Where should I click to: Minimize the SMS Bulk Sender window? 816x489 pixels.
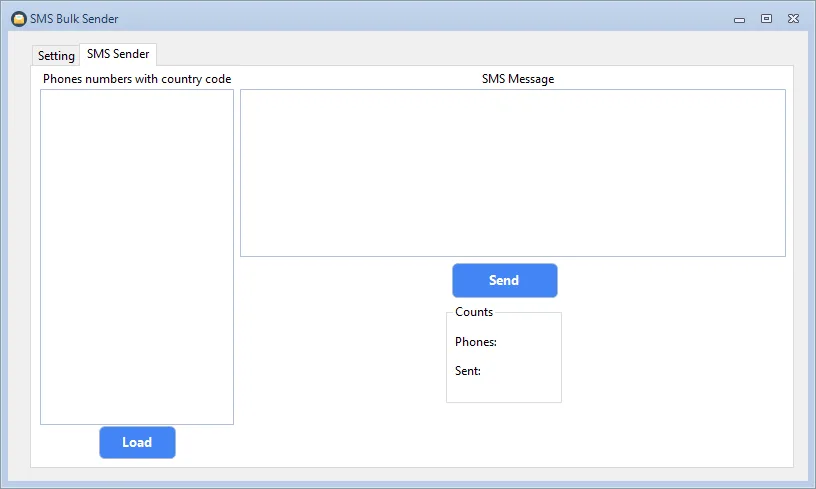click(x=739, y=19)
